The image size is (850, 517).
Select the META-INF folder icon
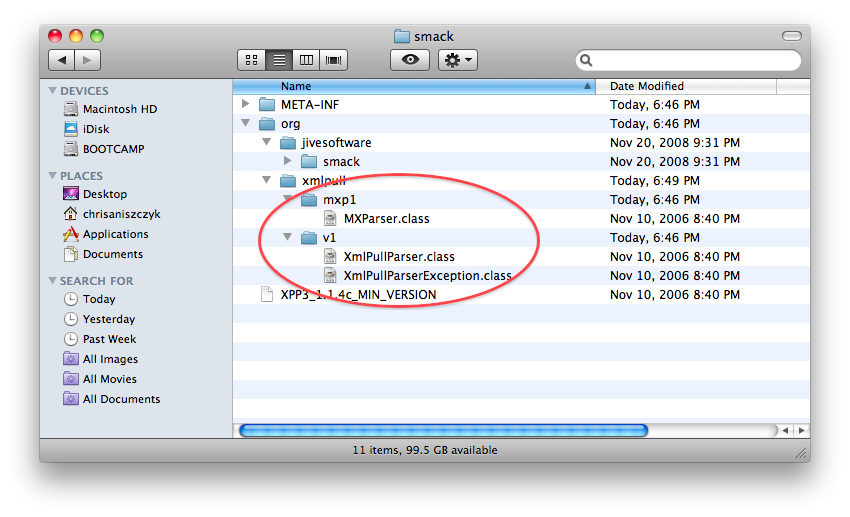(x=267, y=104)
